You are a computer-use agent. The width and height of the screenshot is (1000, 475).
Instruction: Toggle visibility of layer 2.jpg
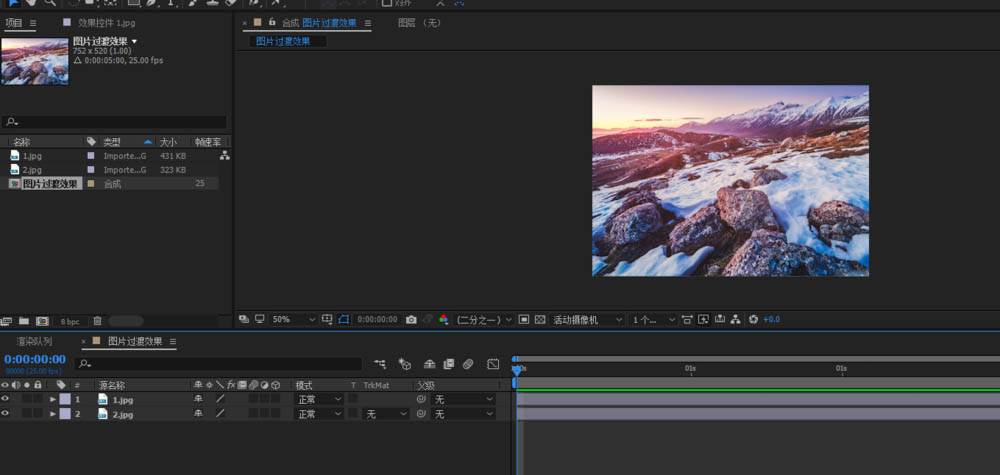[x=5, y=414]
